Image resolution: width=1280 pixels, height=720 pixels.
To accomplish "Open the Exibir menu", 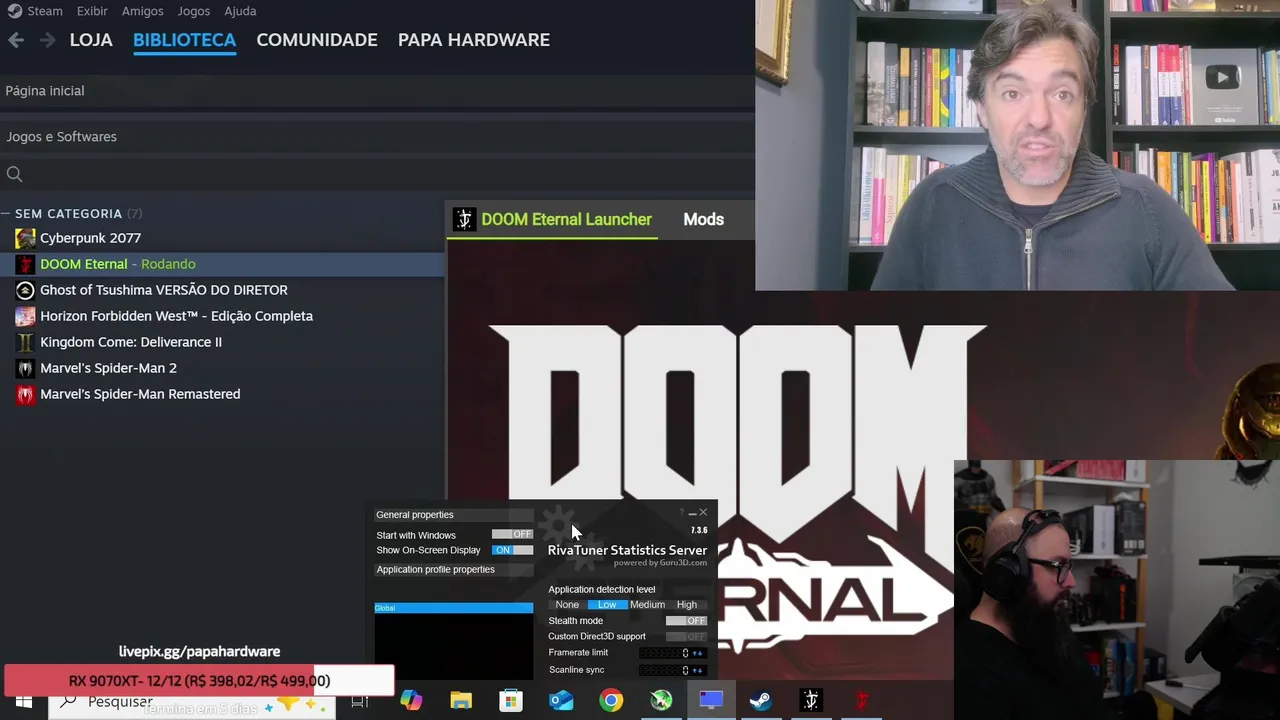I will pyautogui.click(x=92, y=11).
